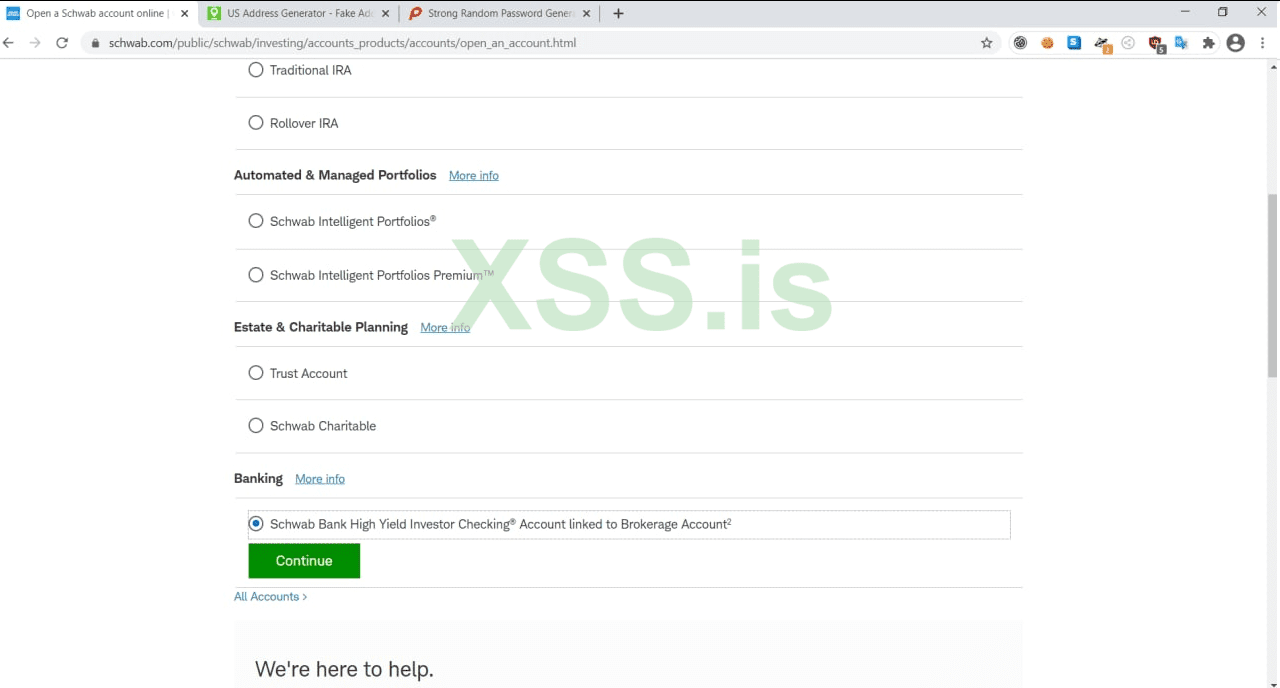Open More info for Estate & Charitable Planning
1280x688 pixels.
[445, 327]
